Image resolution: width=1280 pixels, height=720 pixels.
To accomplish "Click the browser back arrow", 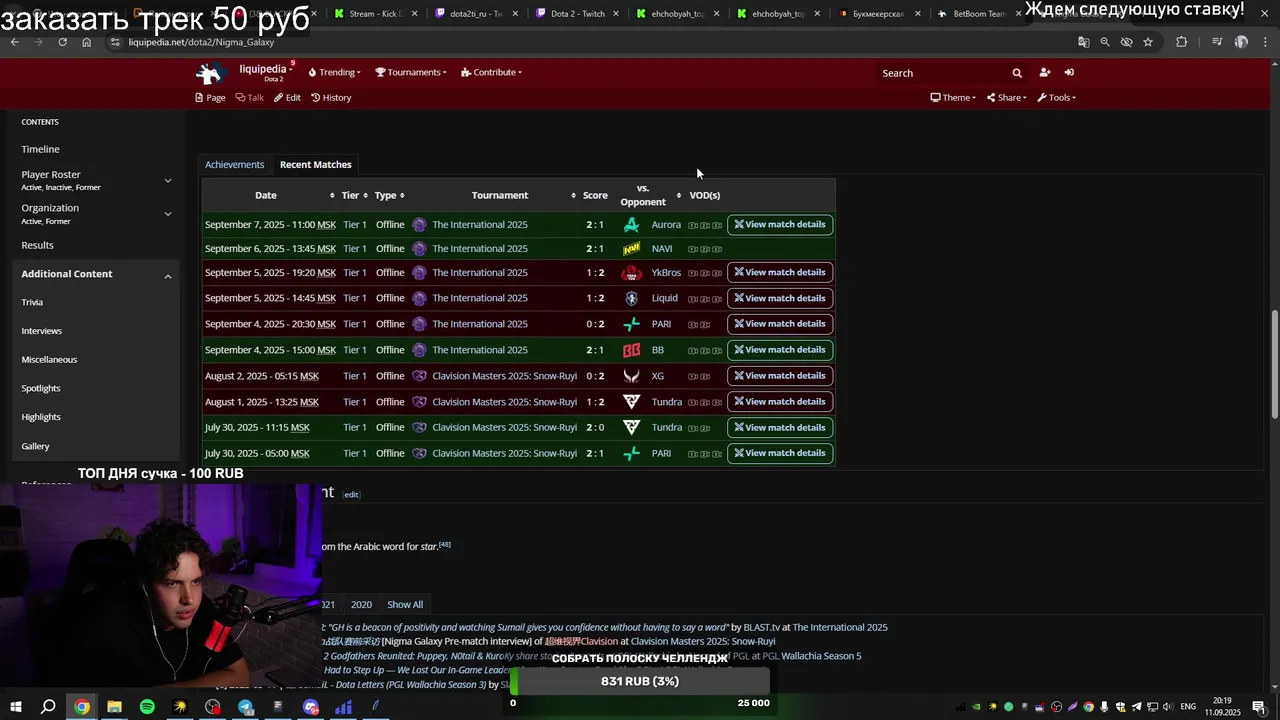I will click(15, 42).
